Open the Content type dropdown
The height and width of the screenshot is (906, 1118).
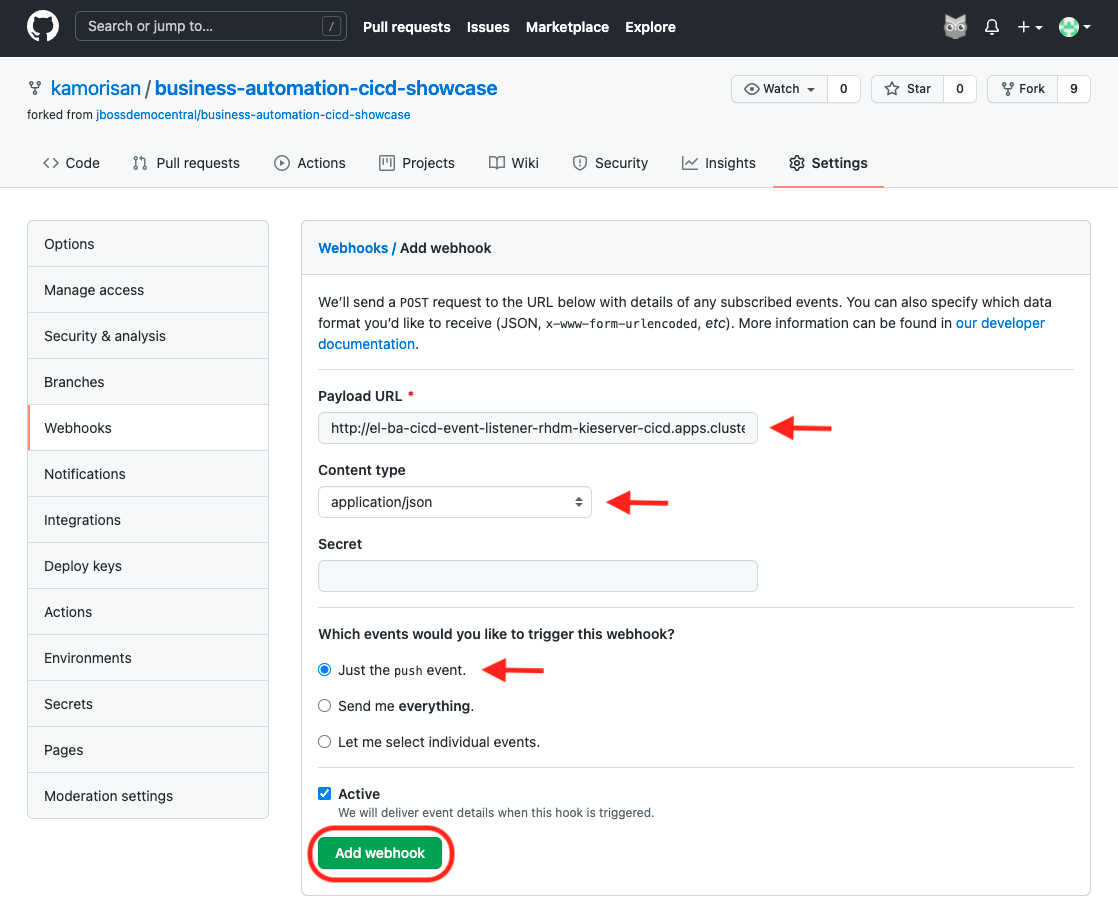pos(455,502)
